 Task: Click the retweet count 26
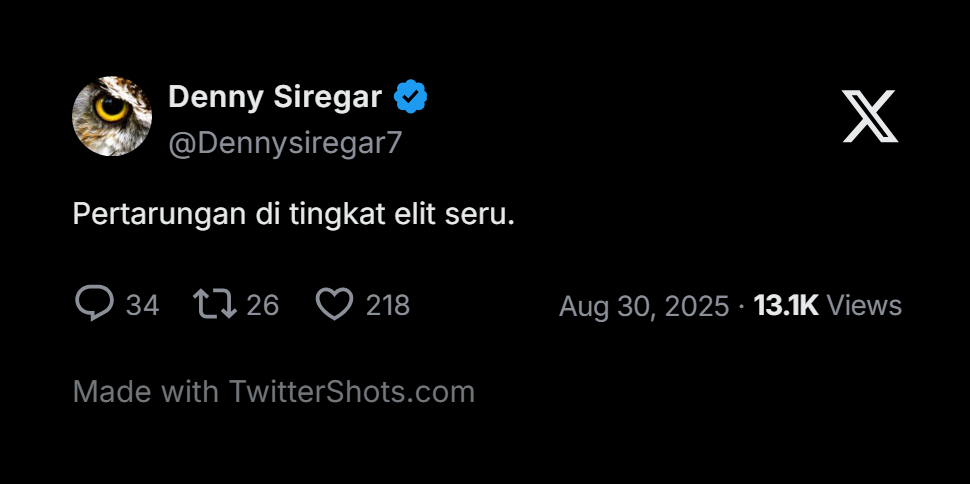point(262,305)
